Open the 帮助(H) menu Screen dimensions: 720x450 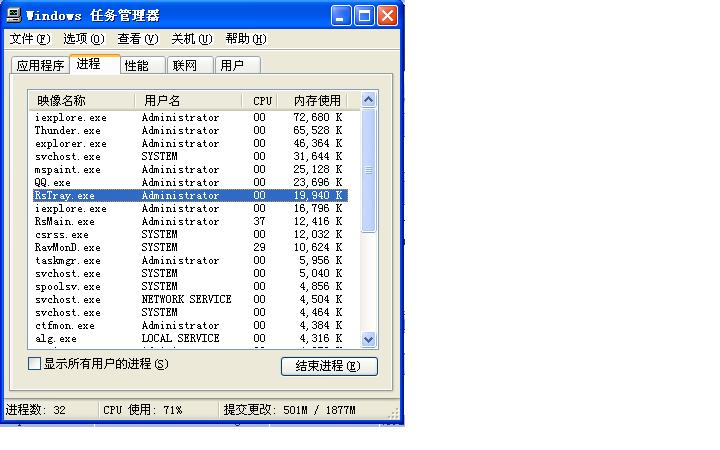click(x=246, y=39)
